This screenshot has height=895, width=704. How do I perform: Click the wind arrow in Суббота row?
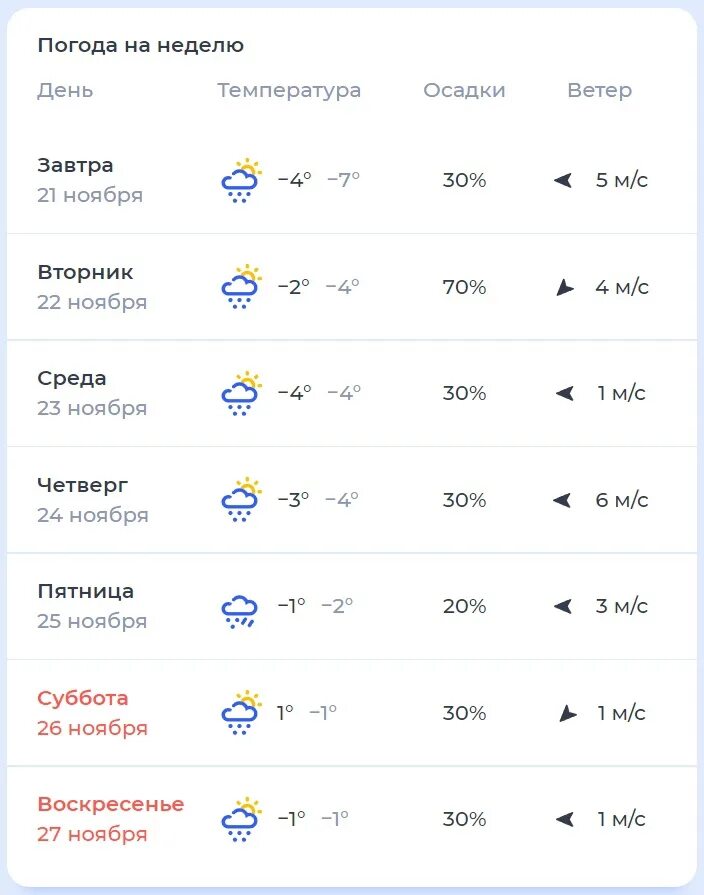[567, 713]
